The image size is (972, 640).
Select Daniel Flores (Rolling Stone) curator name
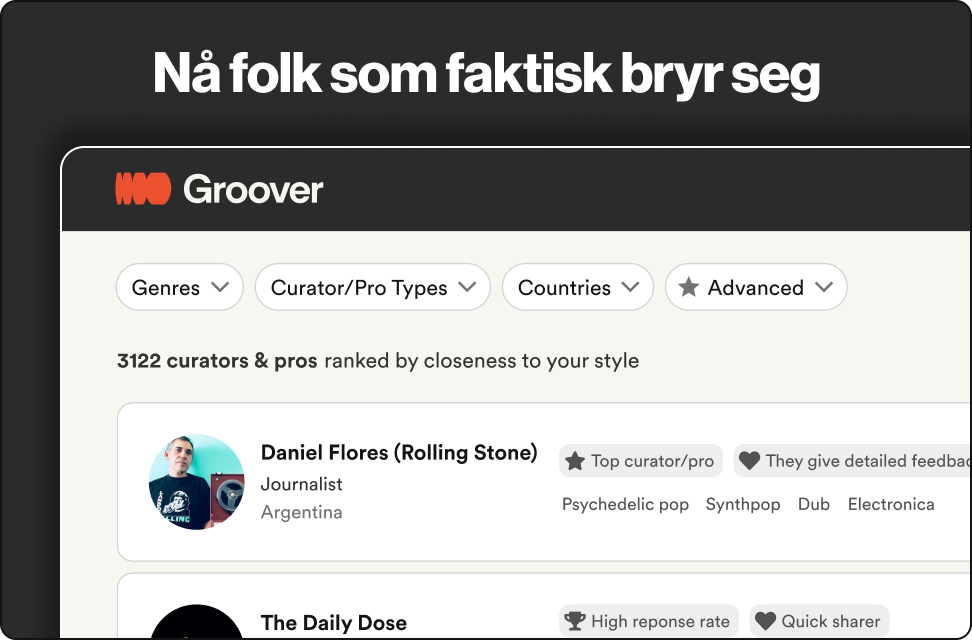pyautogui.click(x=399, y=452)
